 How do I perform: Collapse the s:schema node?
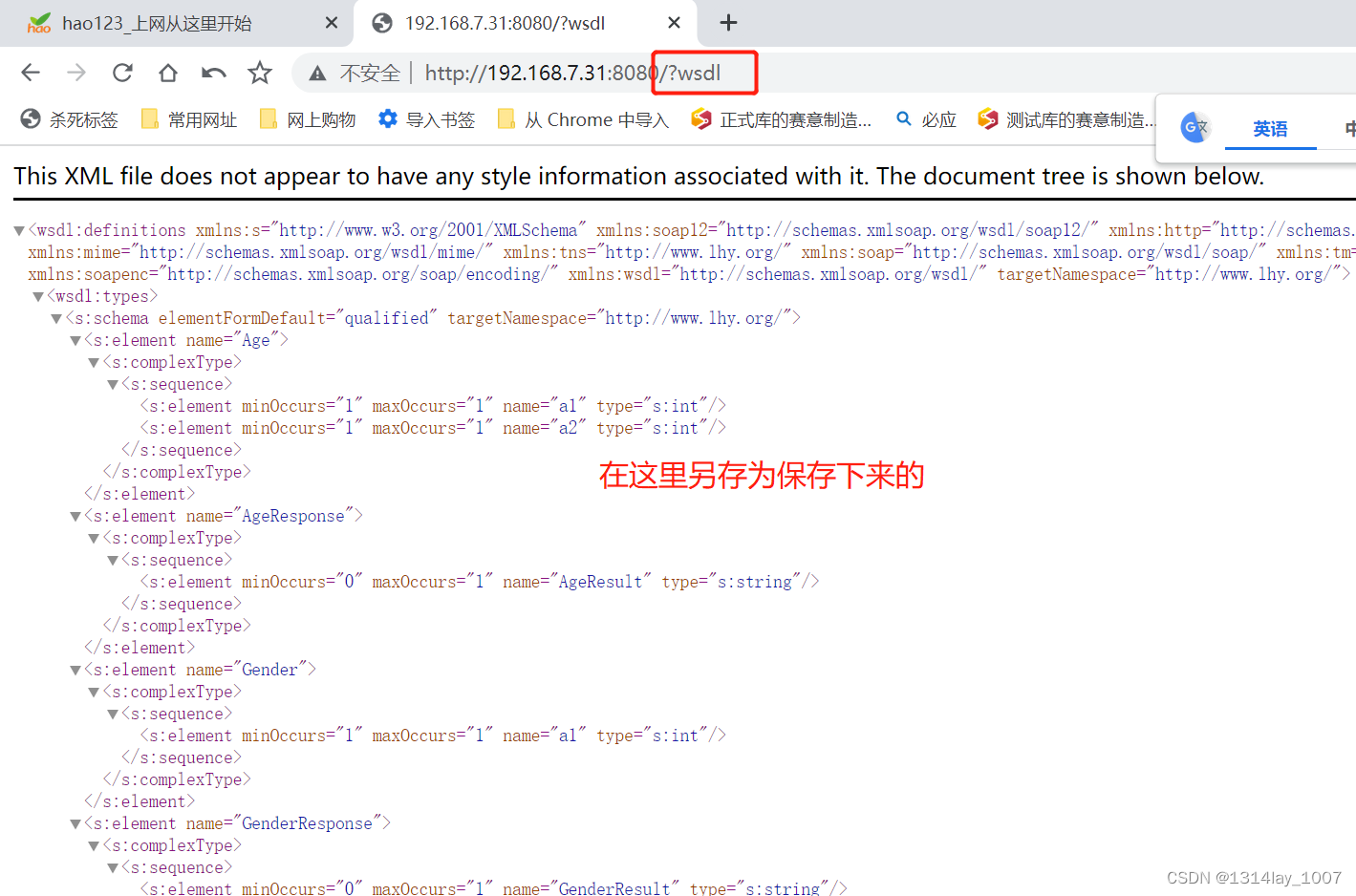(56, 318)
